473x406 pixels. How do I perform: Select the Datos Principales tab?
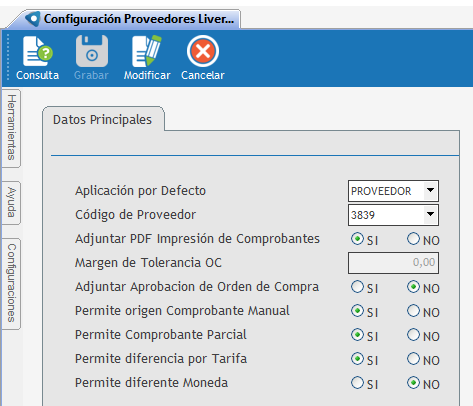pos(103,120)
